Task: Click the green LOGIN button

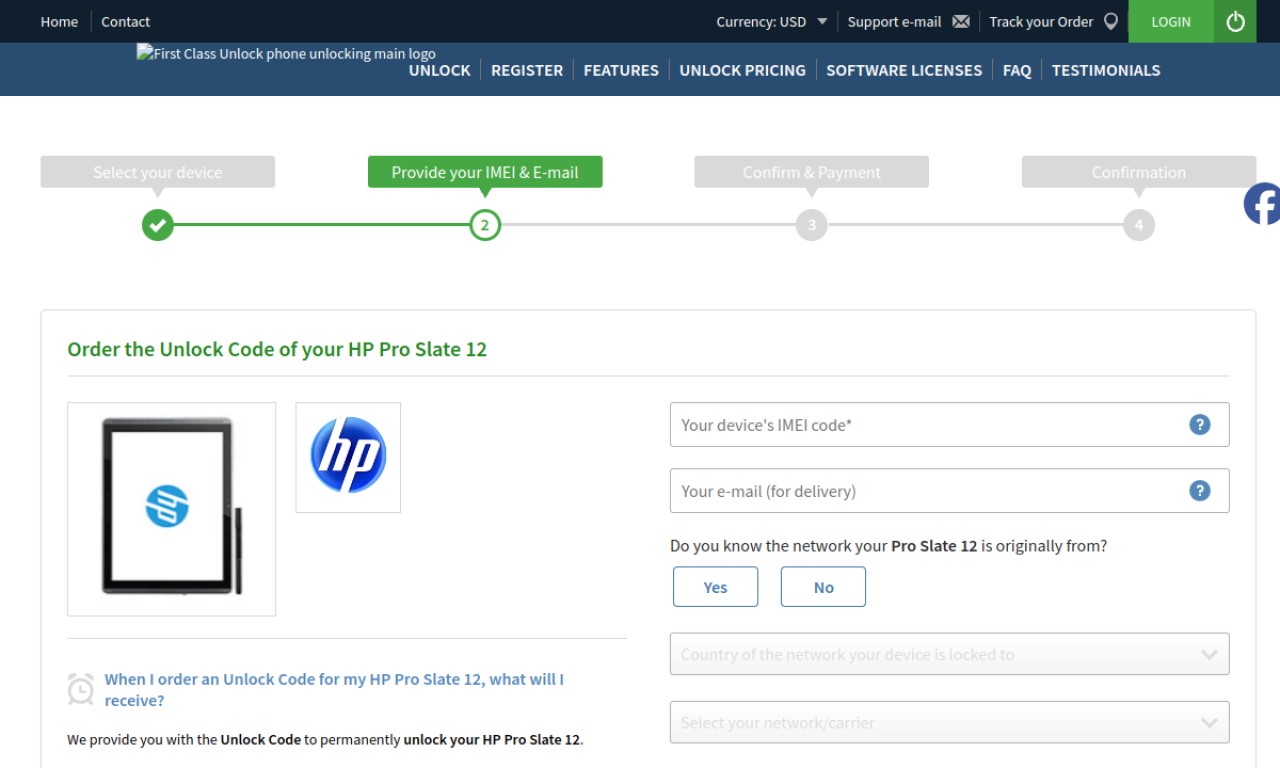Action: coord(1171,21)
